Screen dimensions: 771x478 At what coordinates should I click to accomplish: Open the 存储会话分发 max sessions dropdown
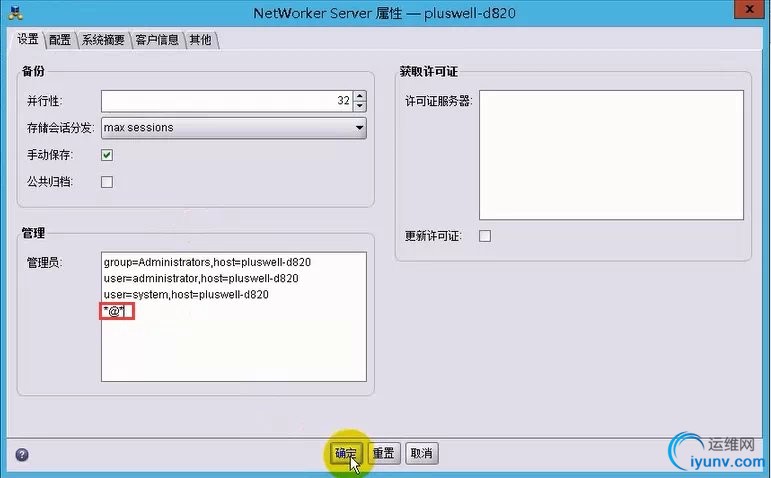coord(234,128)
